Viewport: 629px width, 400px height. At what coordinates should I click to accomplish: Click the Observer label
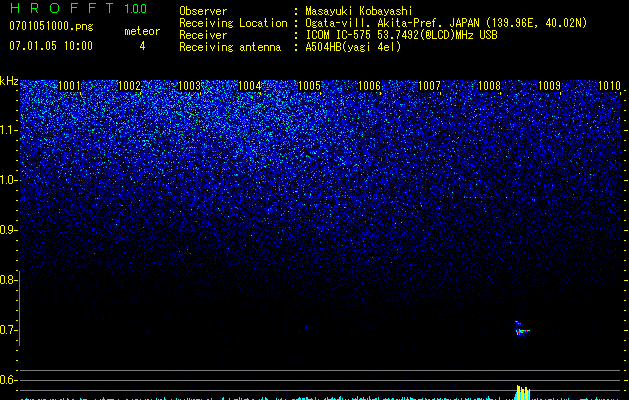point(203,11)
